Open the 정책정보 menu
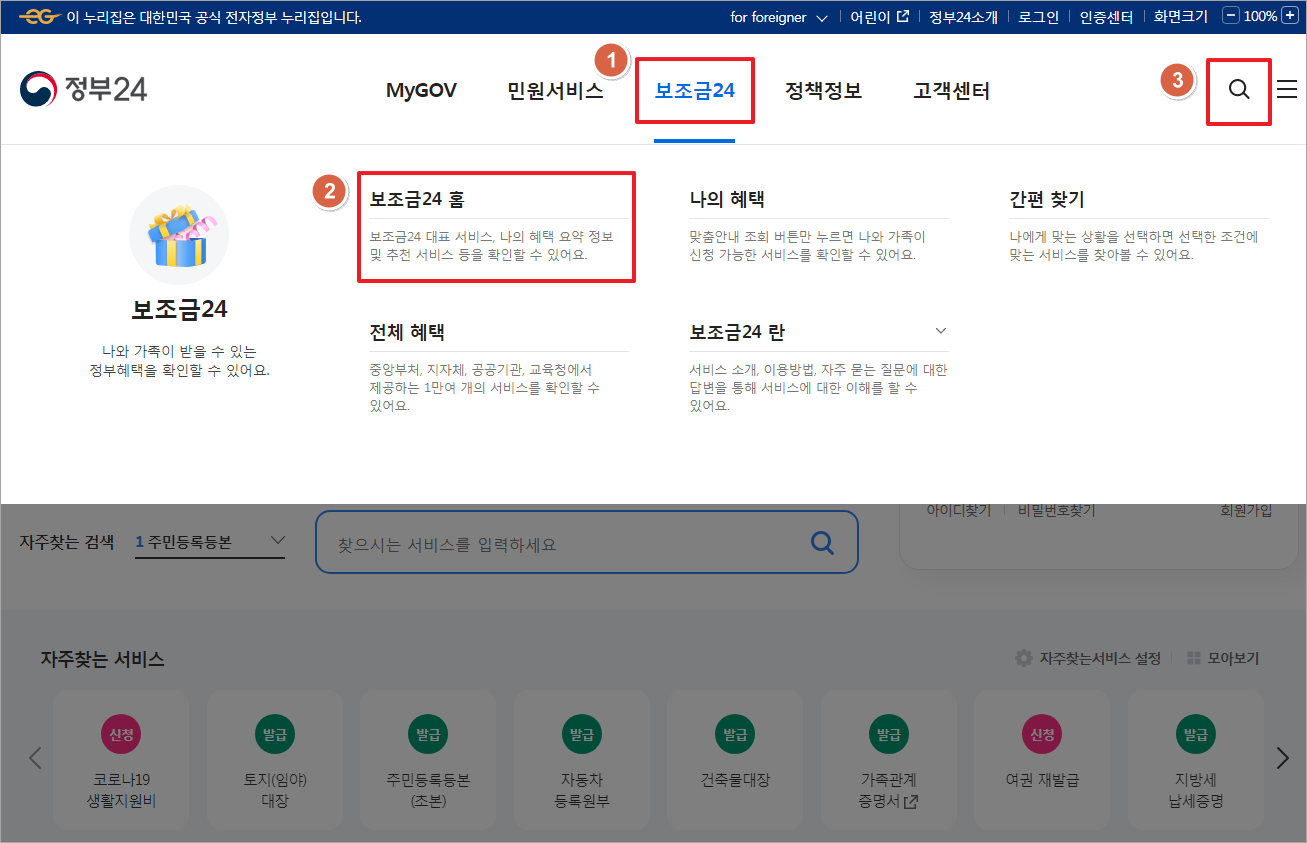1307x843 pixels. coord(823,90)
